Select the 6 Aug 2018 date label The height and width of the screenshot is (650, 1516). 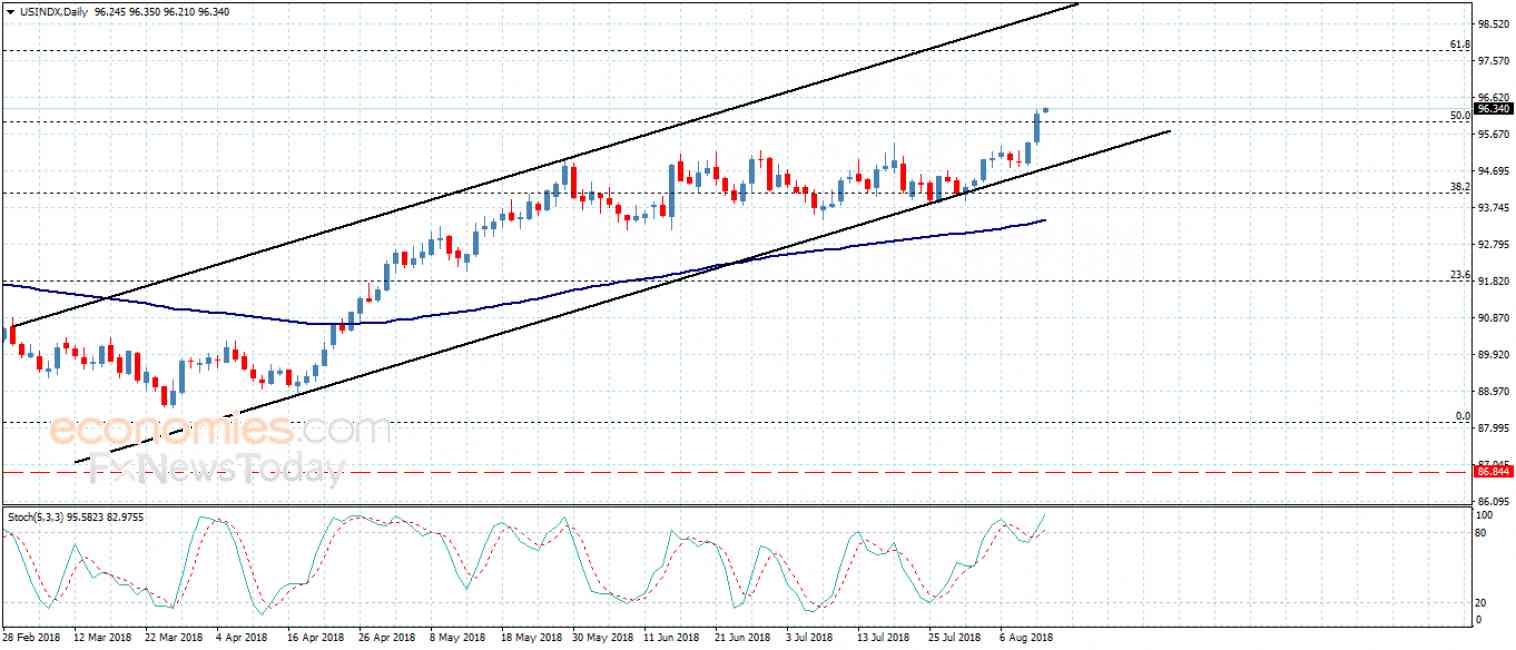point(1027,636)
